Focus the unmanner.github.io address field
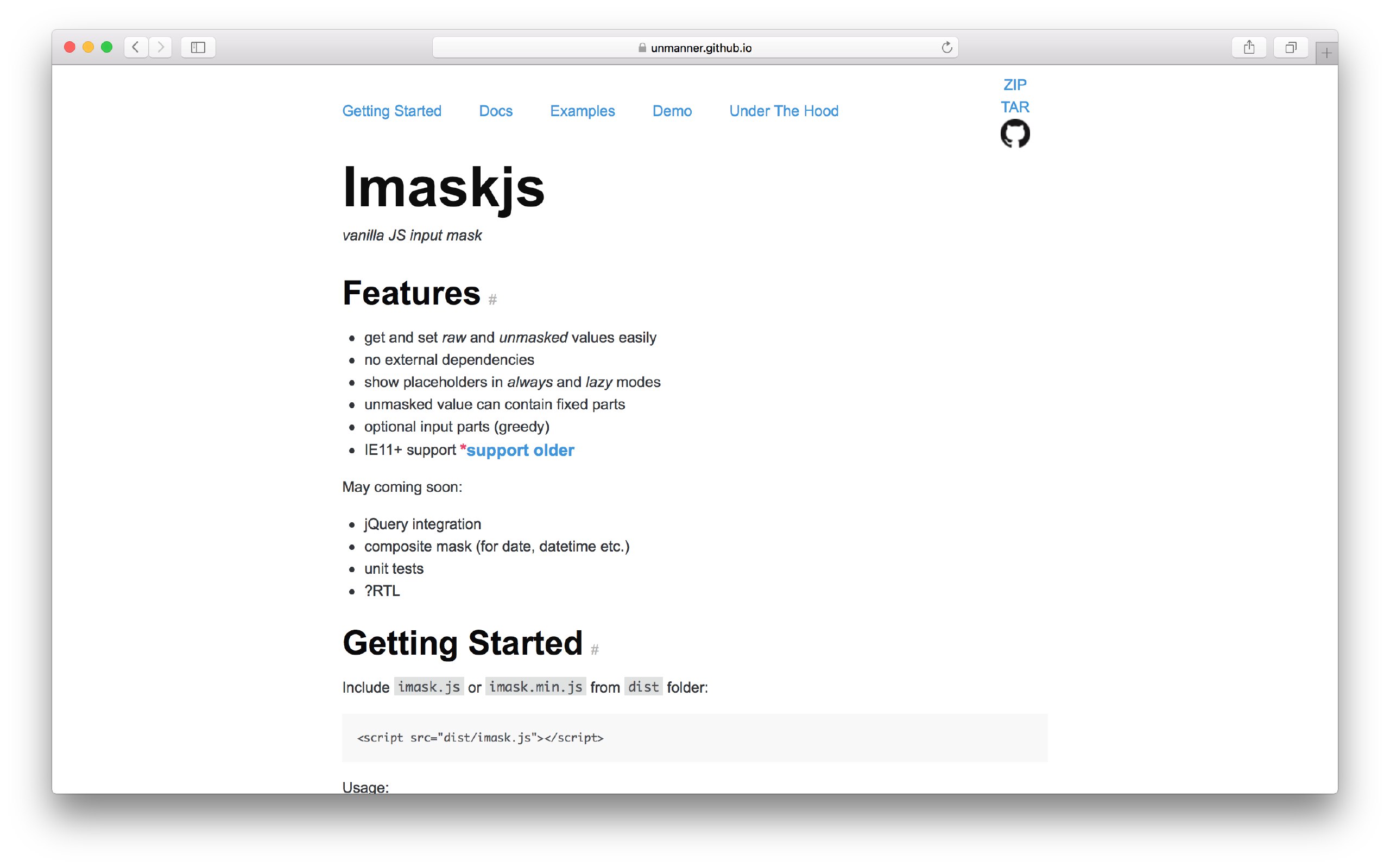The width and height of the screenshot is (1390, 868). click(700, 48)
